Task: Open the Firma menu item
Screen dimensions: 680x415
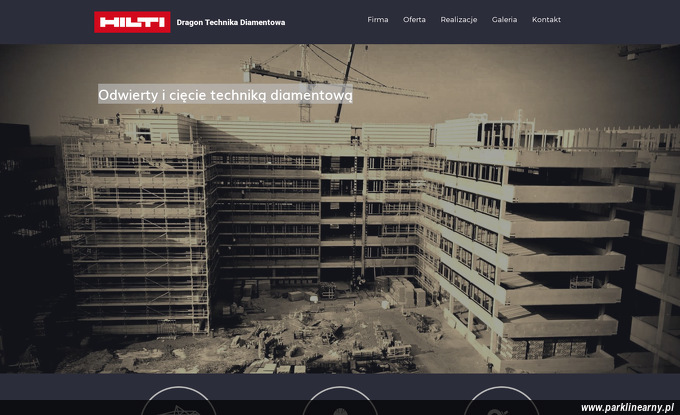Action: point(378,20)
